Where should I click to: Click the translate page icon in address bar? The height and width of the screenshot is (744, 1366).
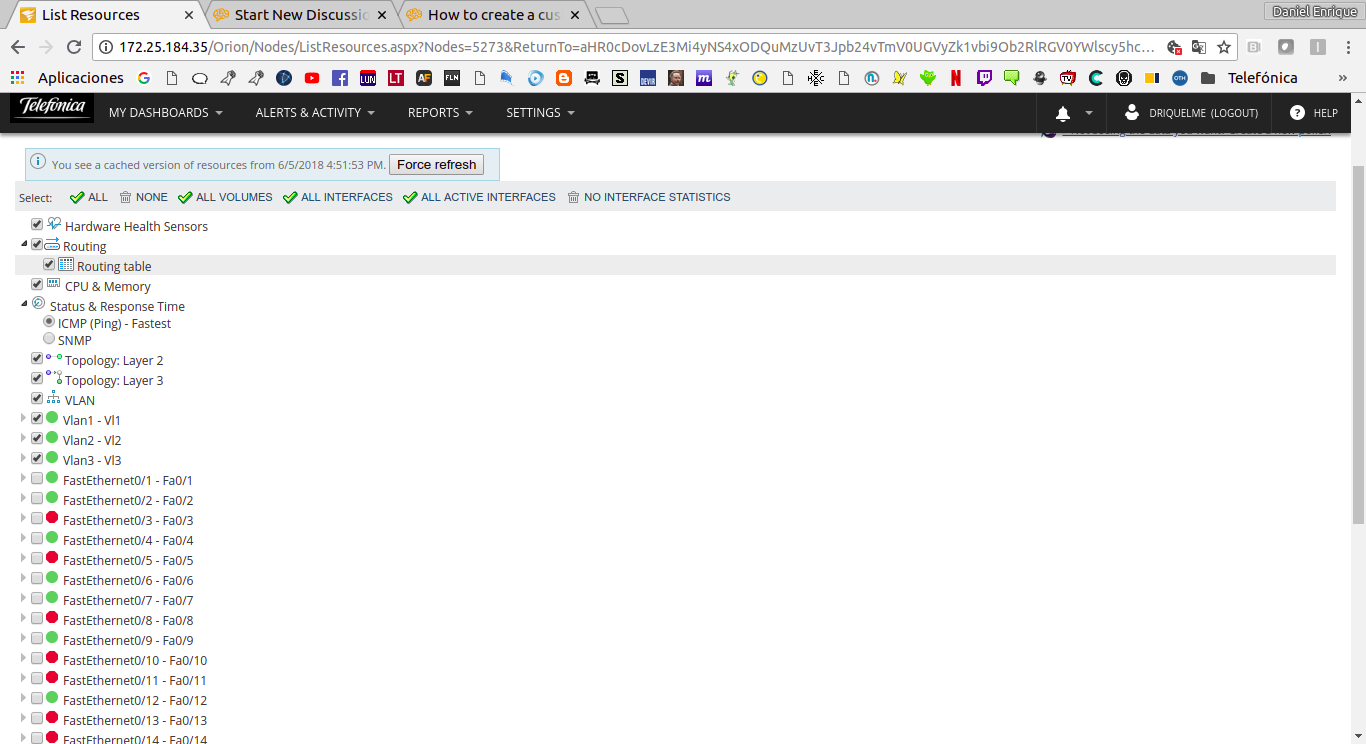(1199, 47)
